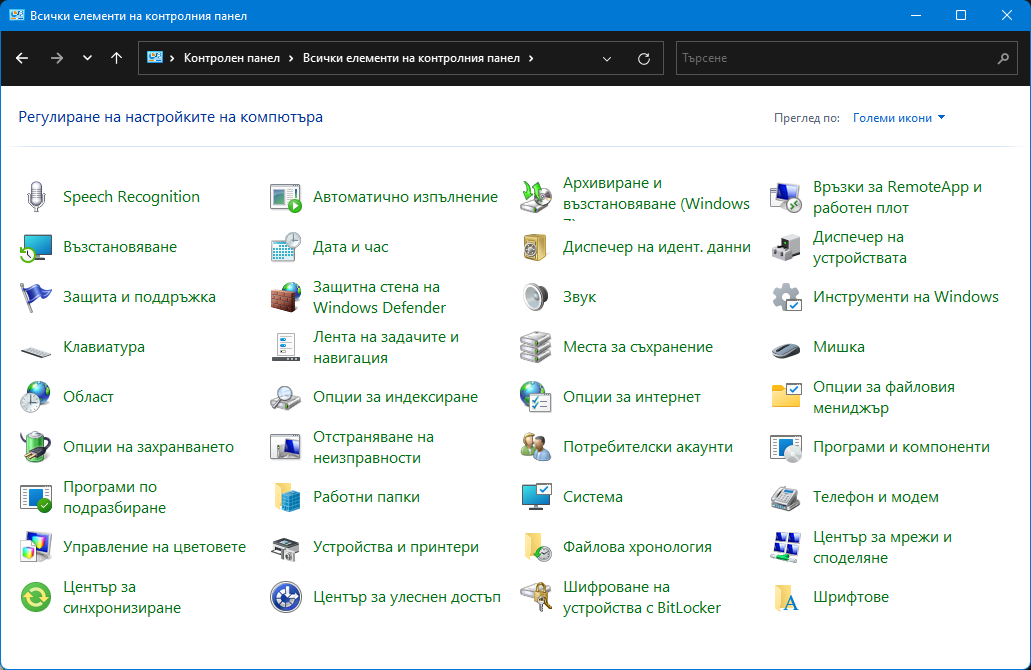Expand the recent locations chevron
The width and height of the screenshot is (1031, 670).
tap(87, 58)
